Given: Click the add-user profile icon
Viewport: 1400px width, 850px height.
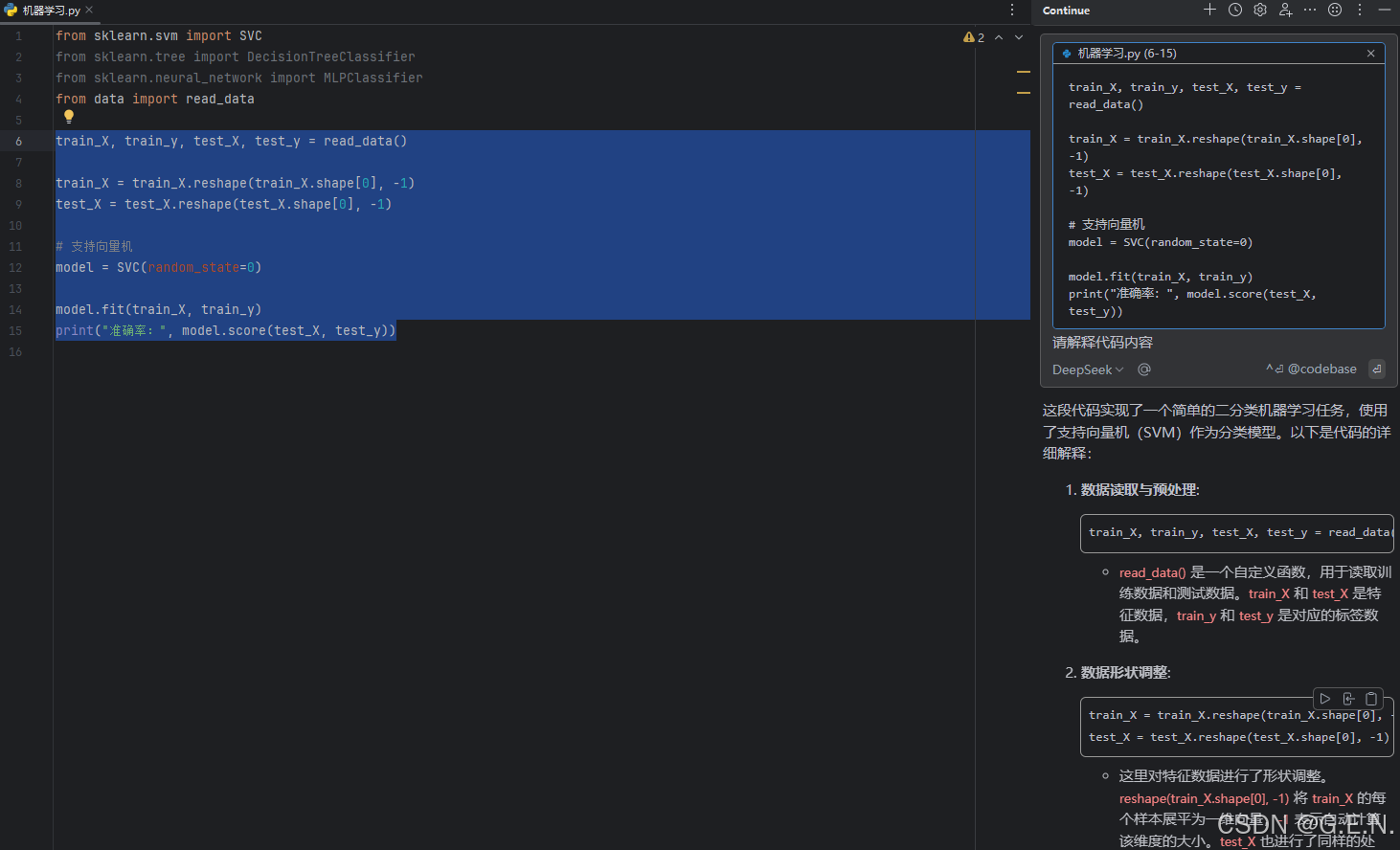Looking at the screenshot, I should 1285,10.
